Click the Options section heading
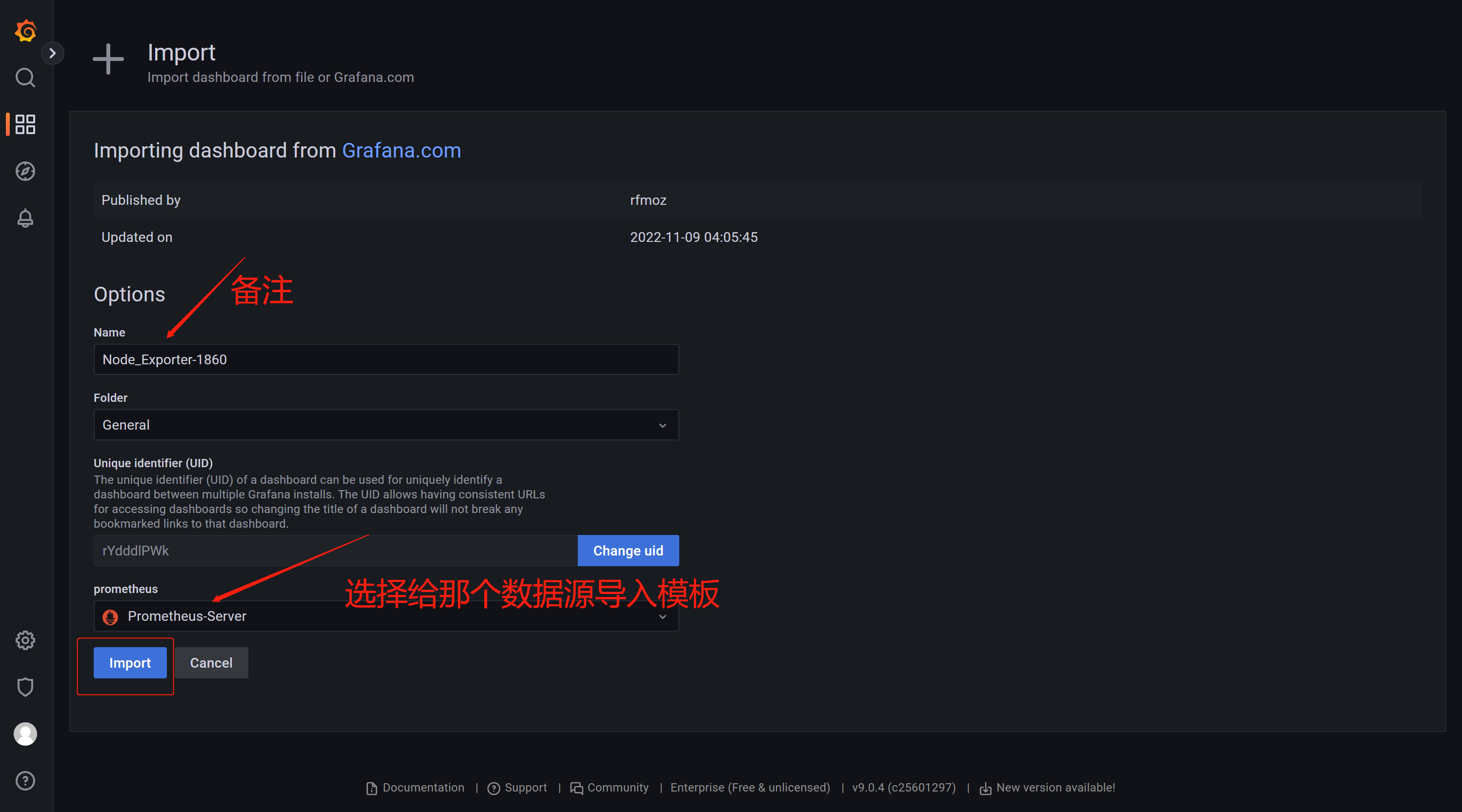1462x812 pixels. pyautogui.click(x=129, y=294)
